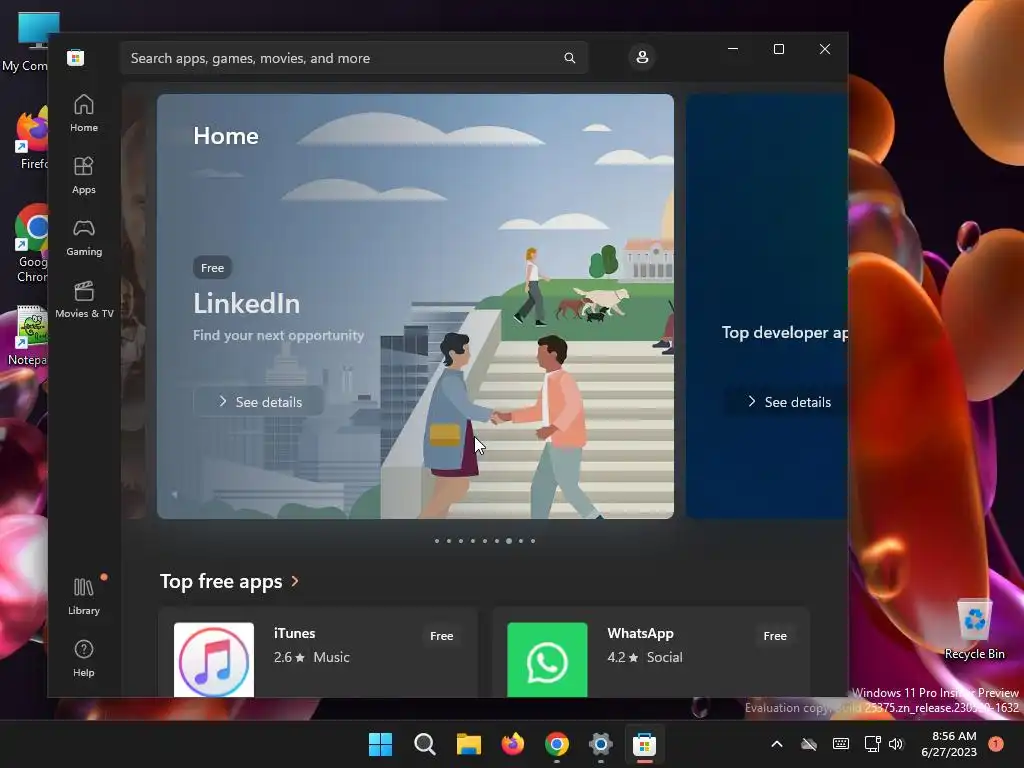Open the Windows Start button
Viewport: 1024px width, 768px height.
coord(380,744)
